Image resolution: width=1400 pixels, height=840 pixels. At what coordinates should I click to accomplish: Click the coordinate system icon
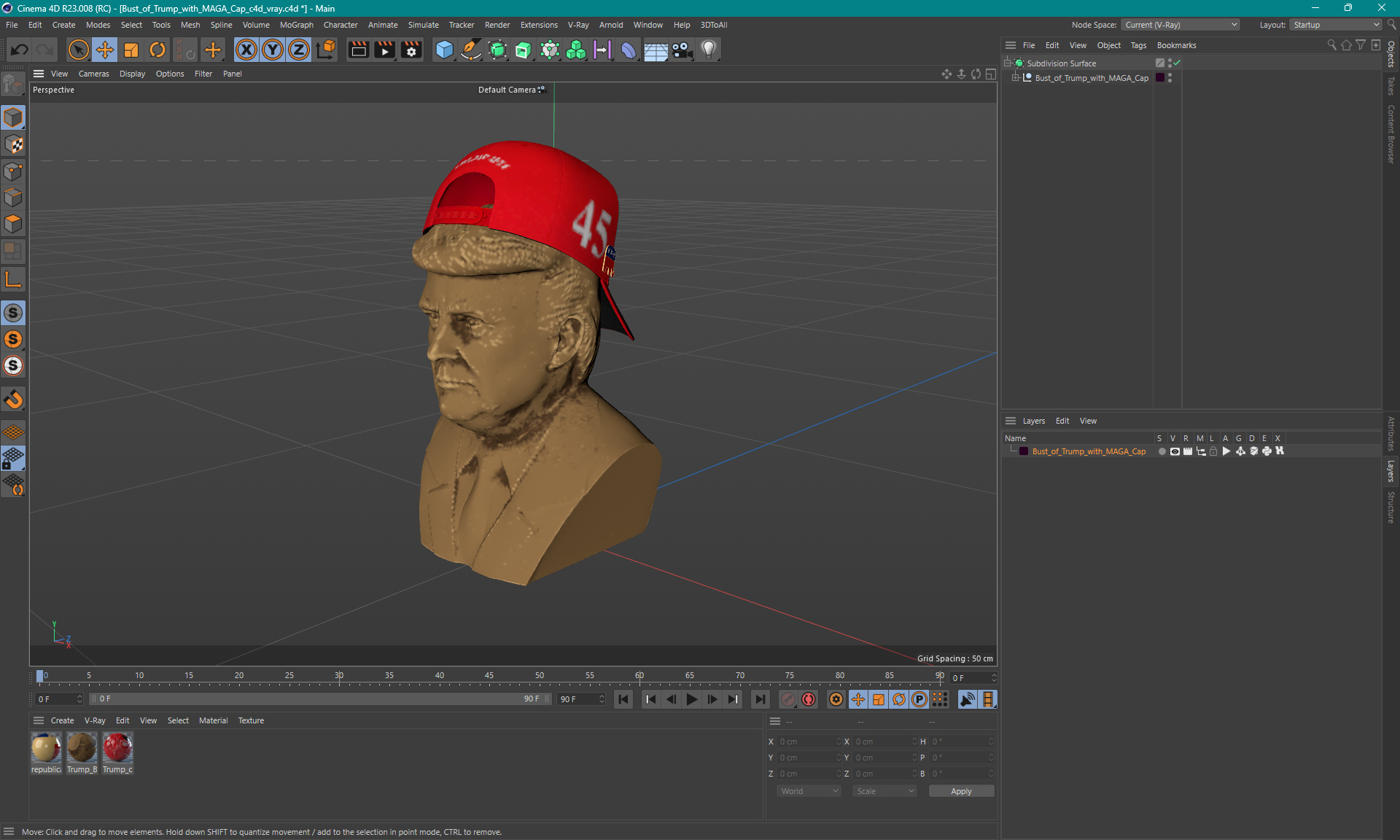326,50
